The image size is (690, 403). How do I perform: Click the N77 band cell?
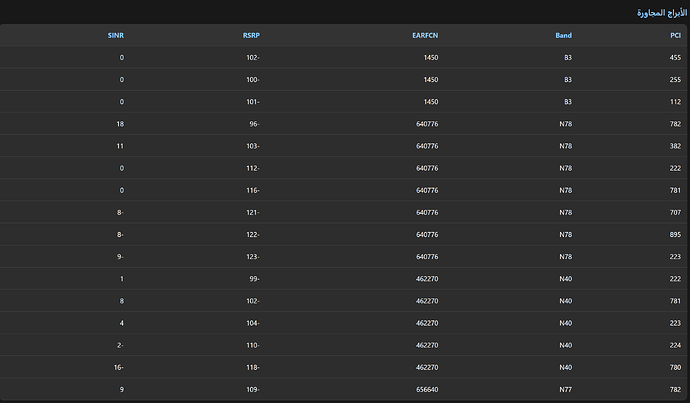[565, 389]
